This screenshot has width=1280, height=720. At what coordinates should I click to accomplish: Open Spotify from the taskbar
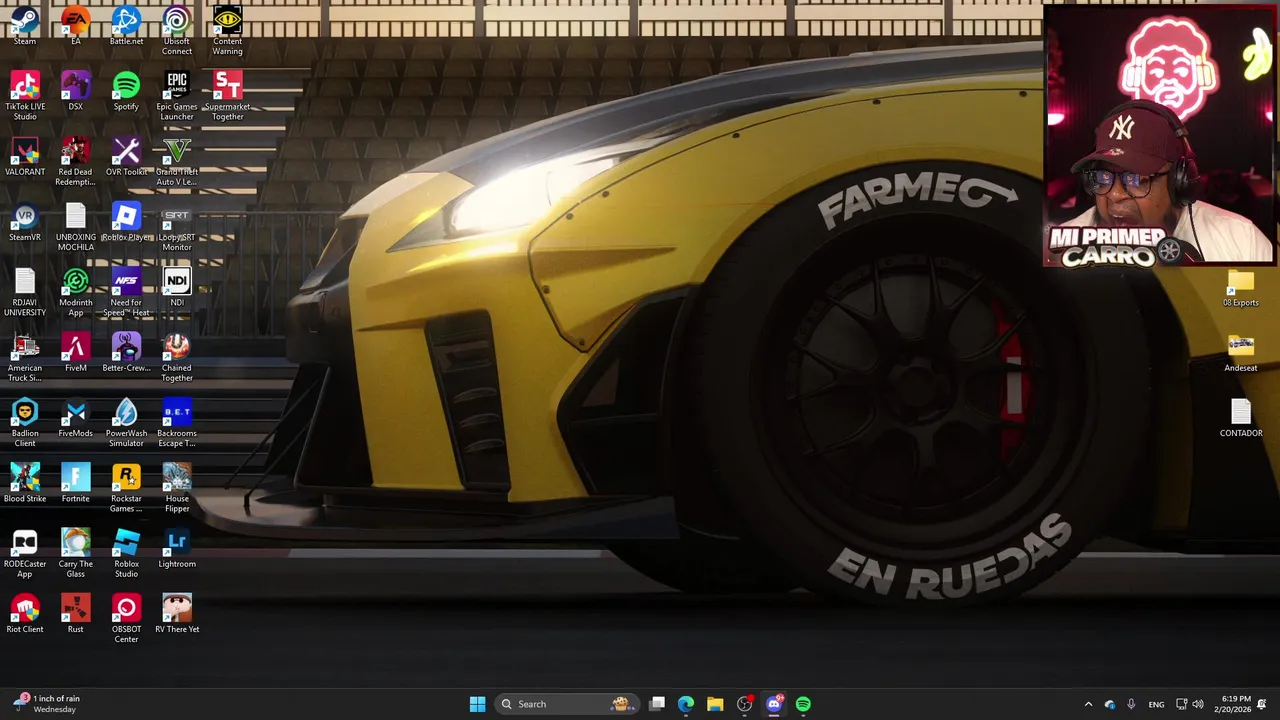point(803,704)
